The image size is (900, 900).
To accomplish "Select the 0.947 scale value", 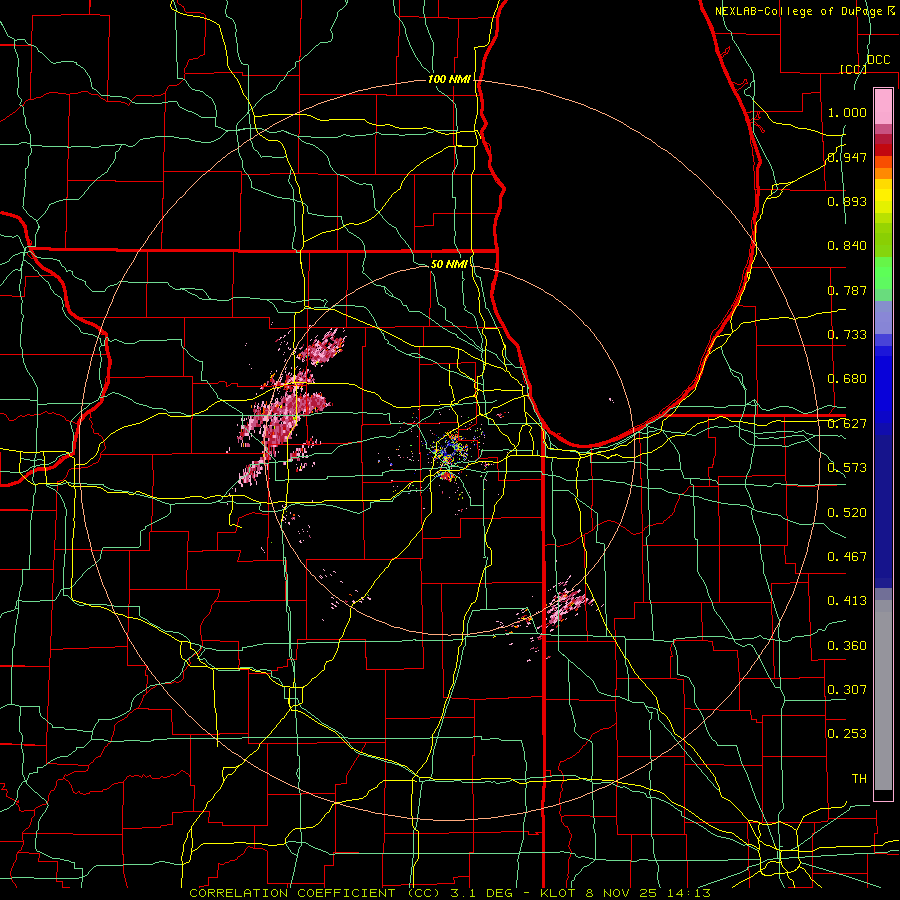I will [x=847, y=157].
